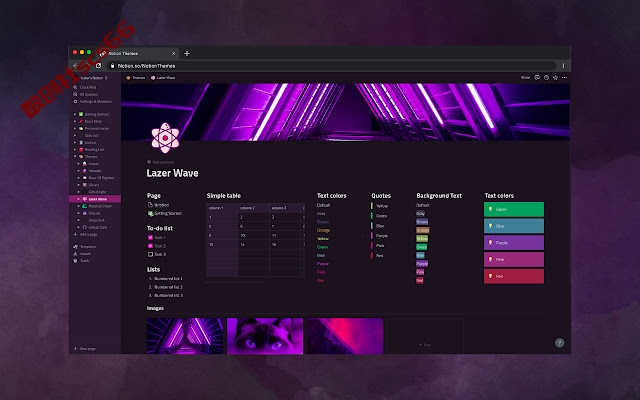Click the lightbulb icon in Green callout
The width and height of the screenshot is (640, 400).
click(490, 209)
